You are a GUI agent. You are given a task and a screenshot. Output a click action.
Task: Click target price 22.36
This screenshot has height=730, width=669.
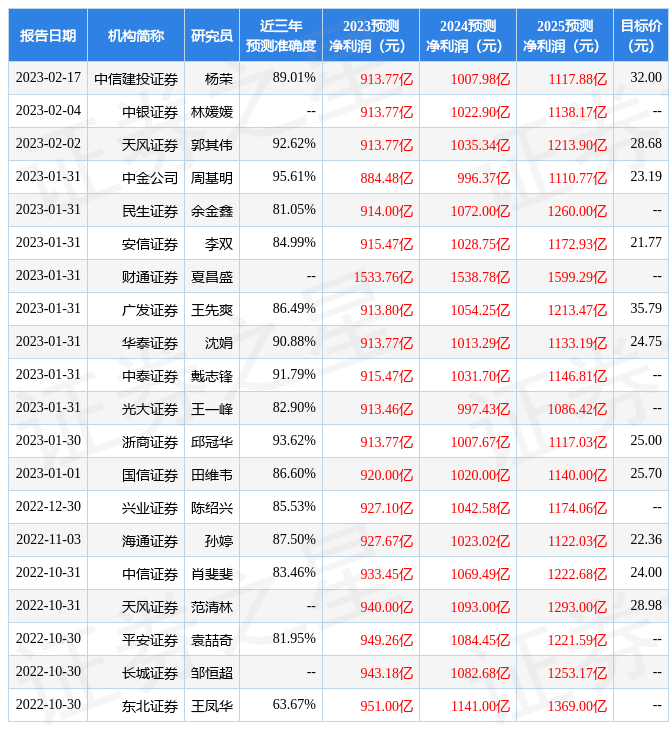pyautogui.click(x=646, y=541)
